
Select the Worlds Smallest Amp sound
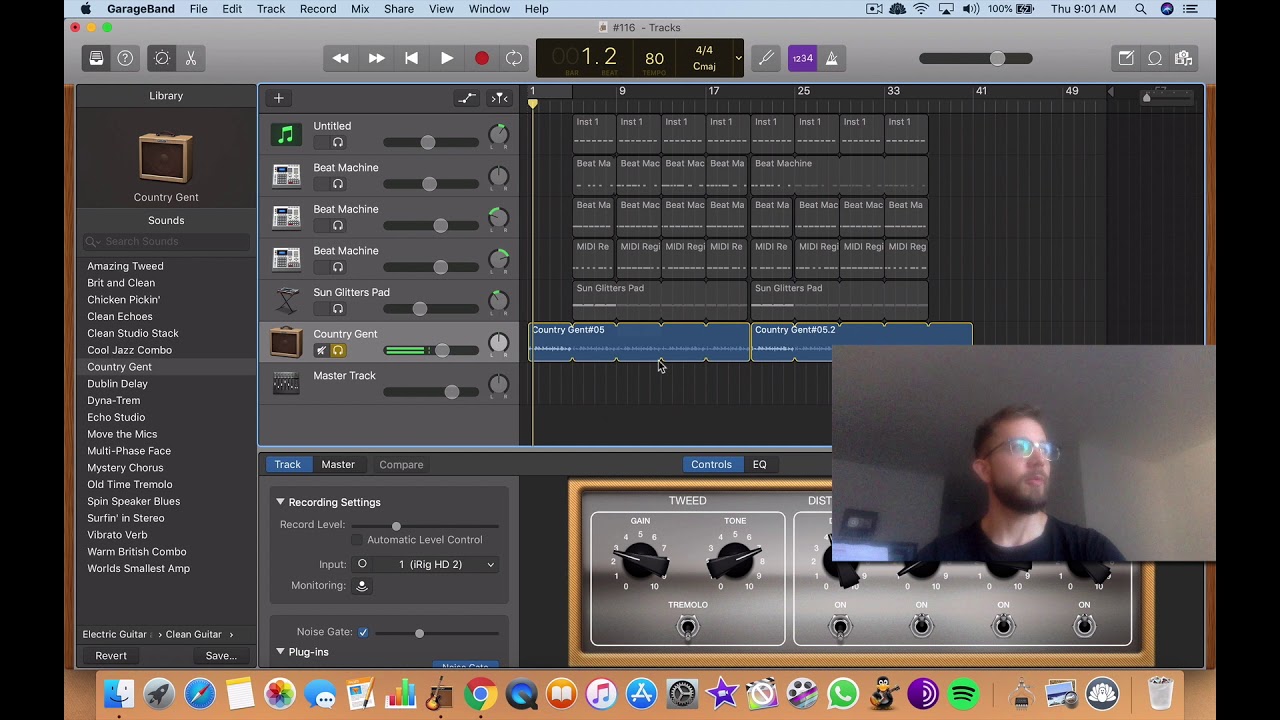click(x=138, y=568)
